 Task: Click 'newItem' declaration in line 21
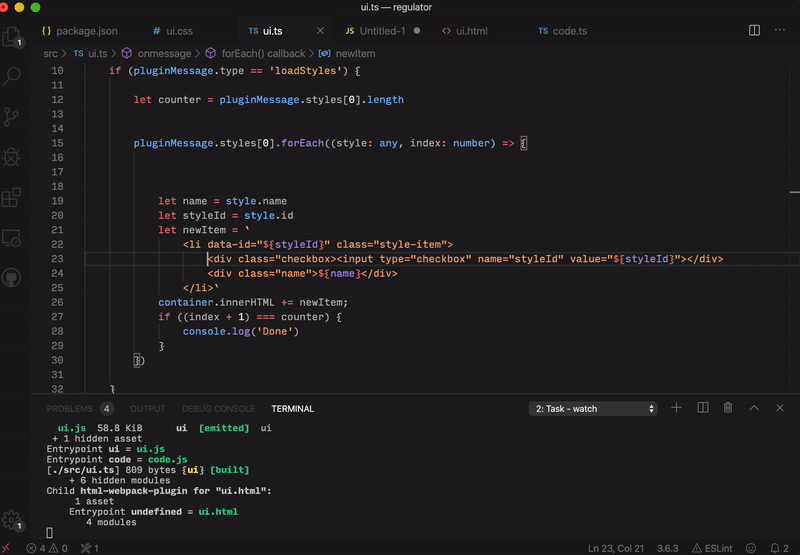[204, 230]
